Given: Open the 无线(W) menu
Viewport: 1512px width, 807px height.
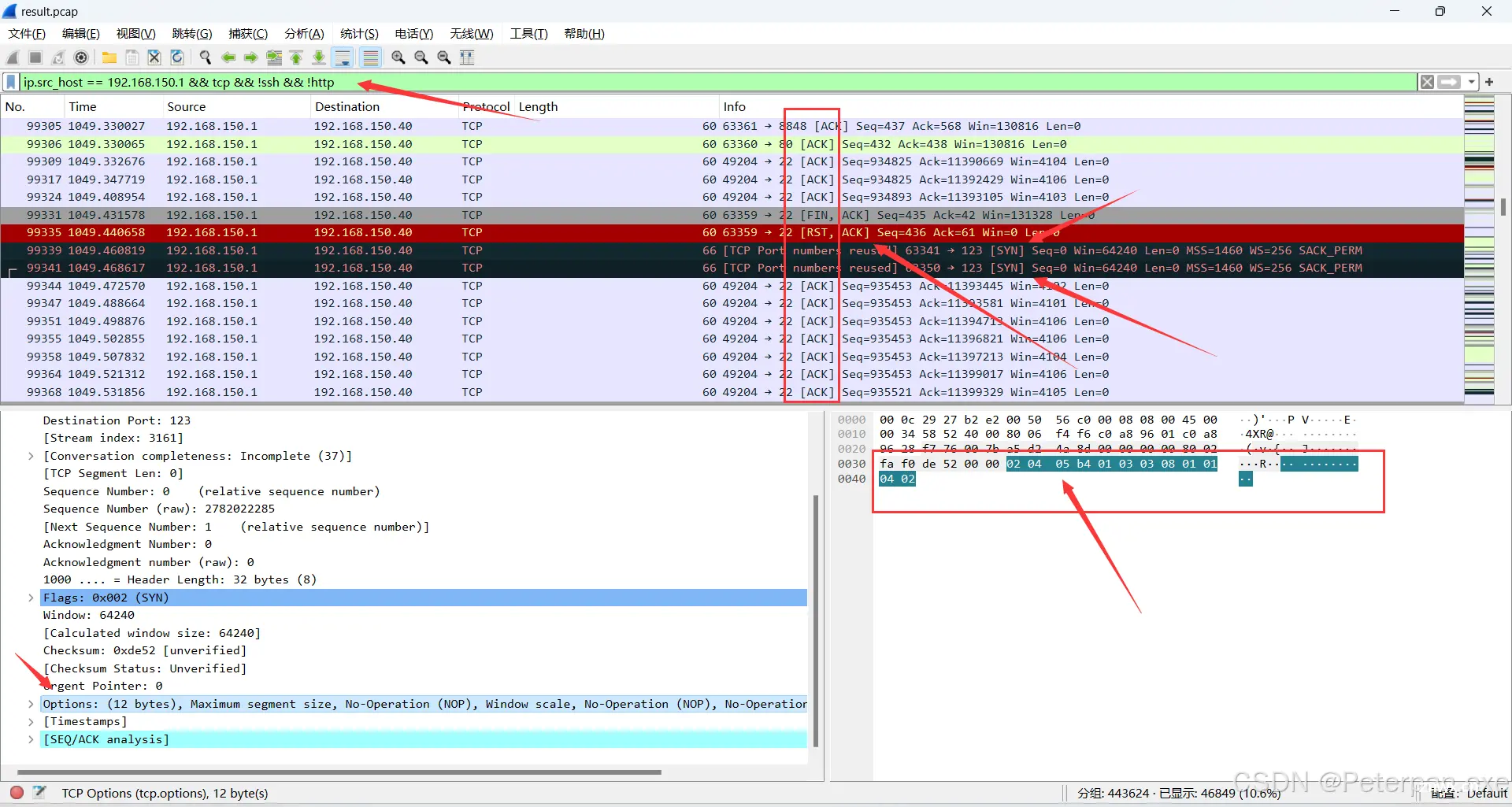Looking at the screenshot, I should click(x=472, y=33).
